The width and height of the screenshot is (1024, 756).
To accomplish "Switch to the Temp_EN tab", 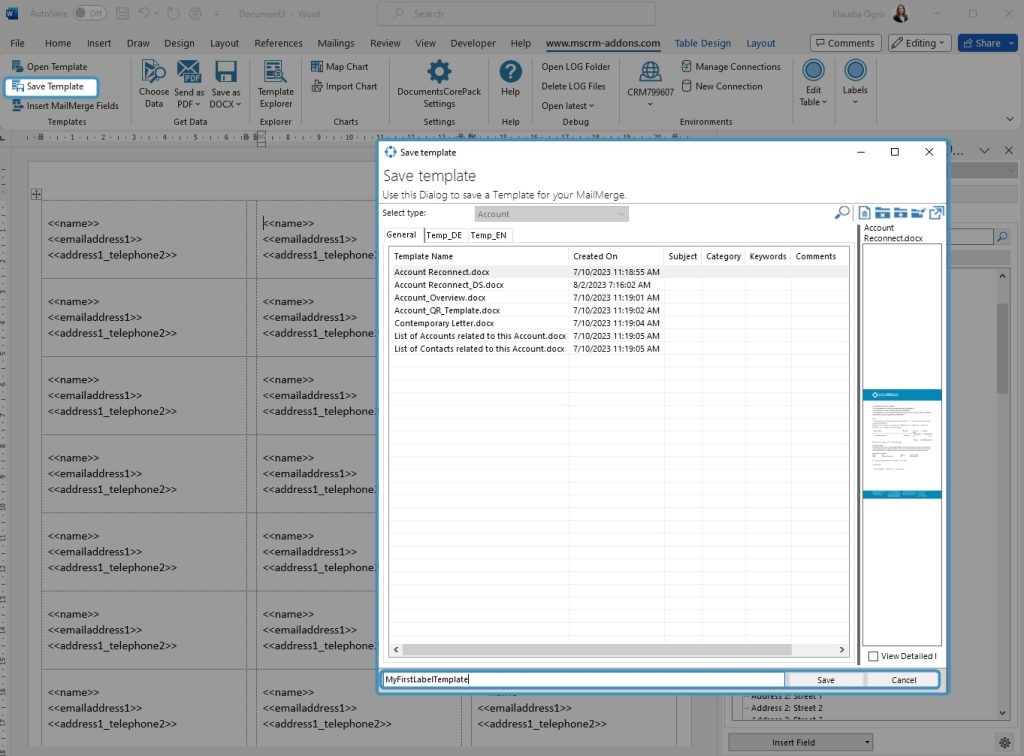I will 488,235.
